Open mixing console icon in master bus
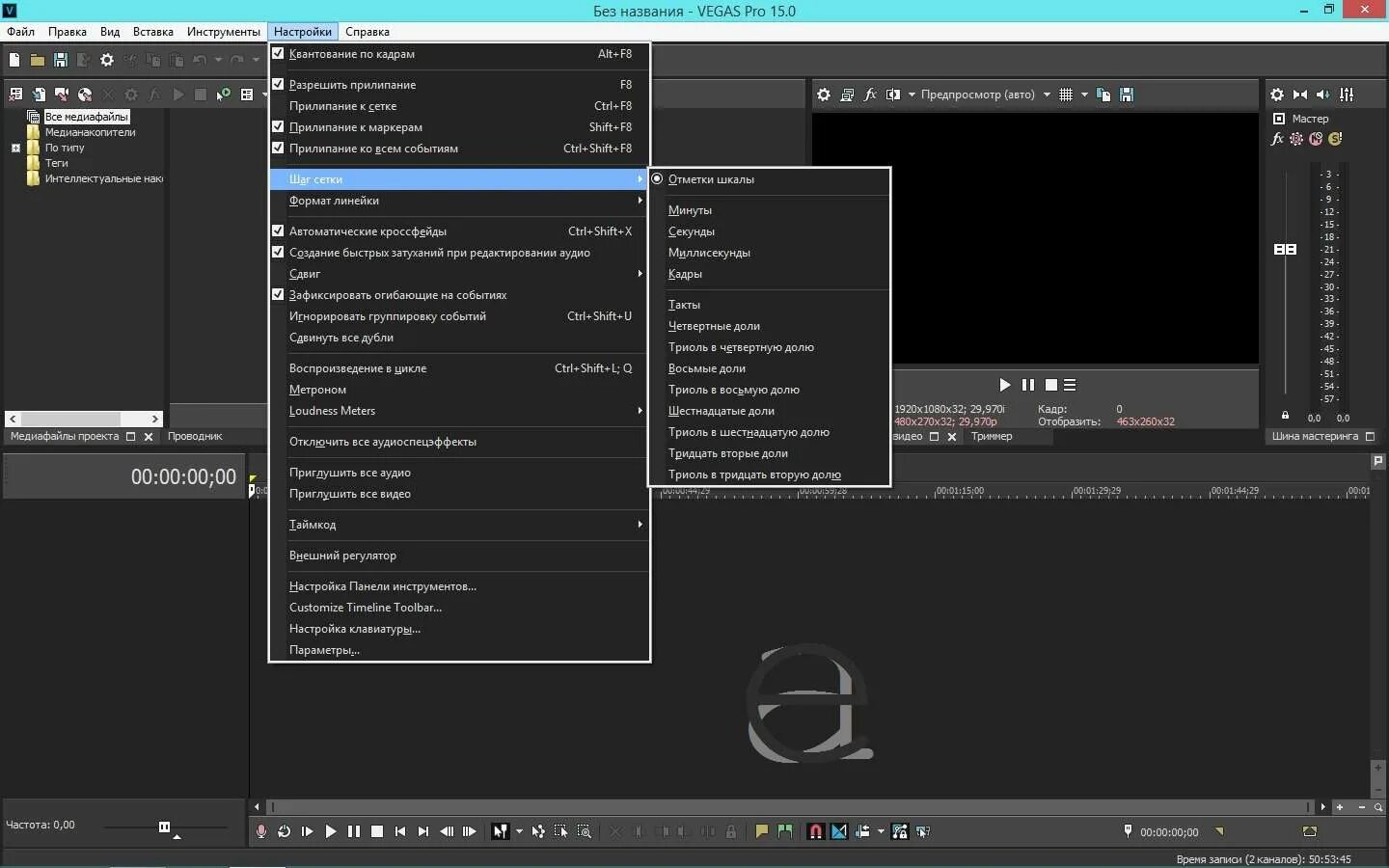 point(1347,95)
